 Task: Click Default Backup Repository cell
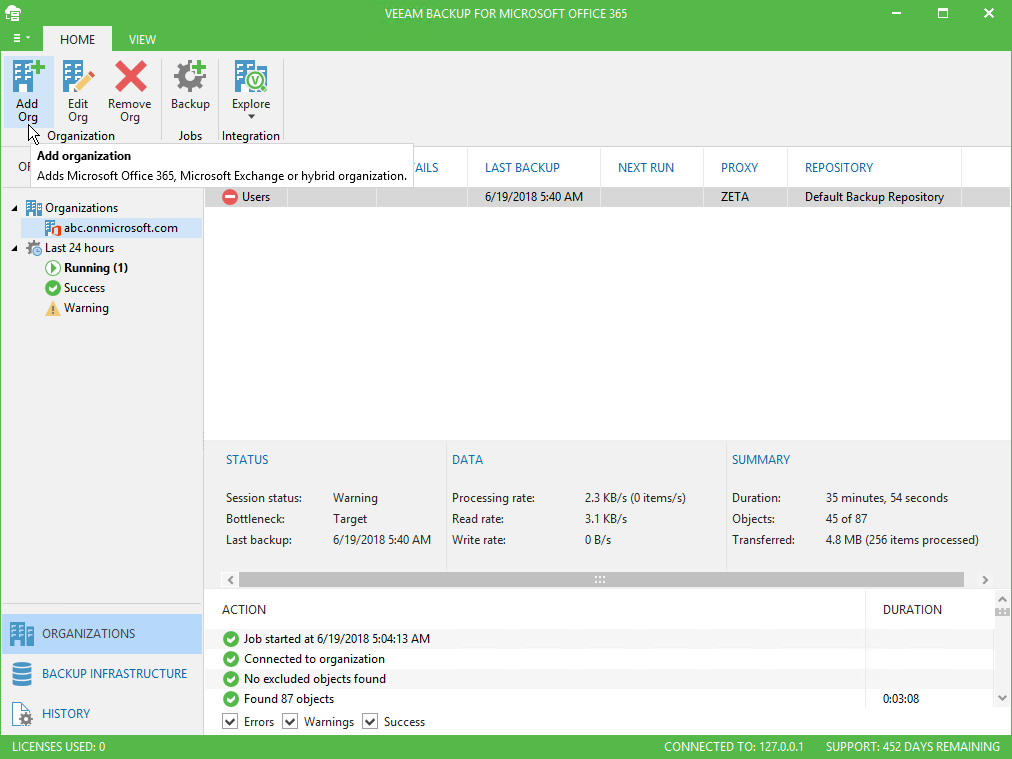point(874,197)
